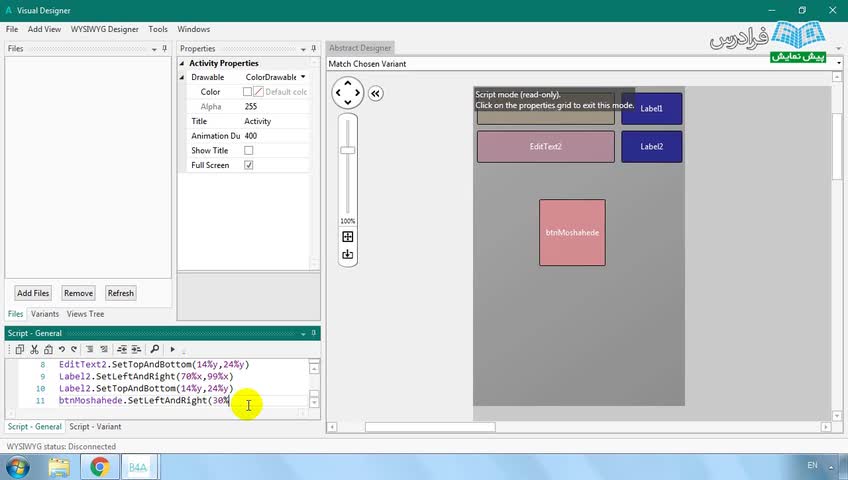Click the uncomment lines icon

coord(104,349)
